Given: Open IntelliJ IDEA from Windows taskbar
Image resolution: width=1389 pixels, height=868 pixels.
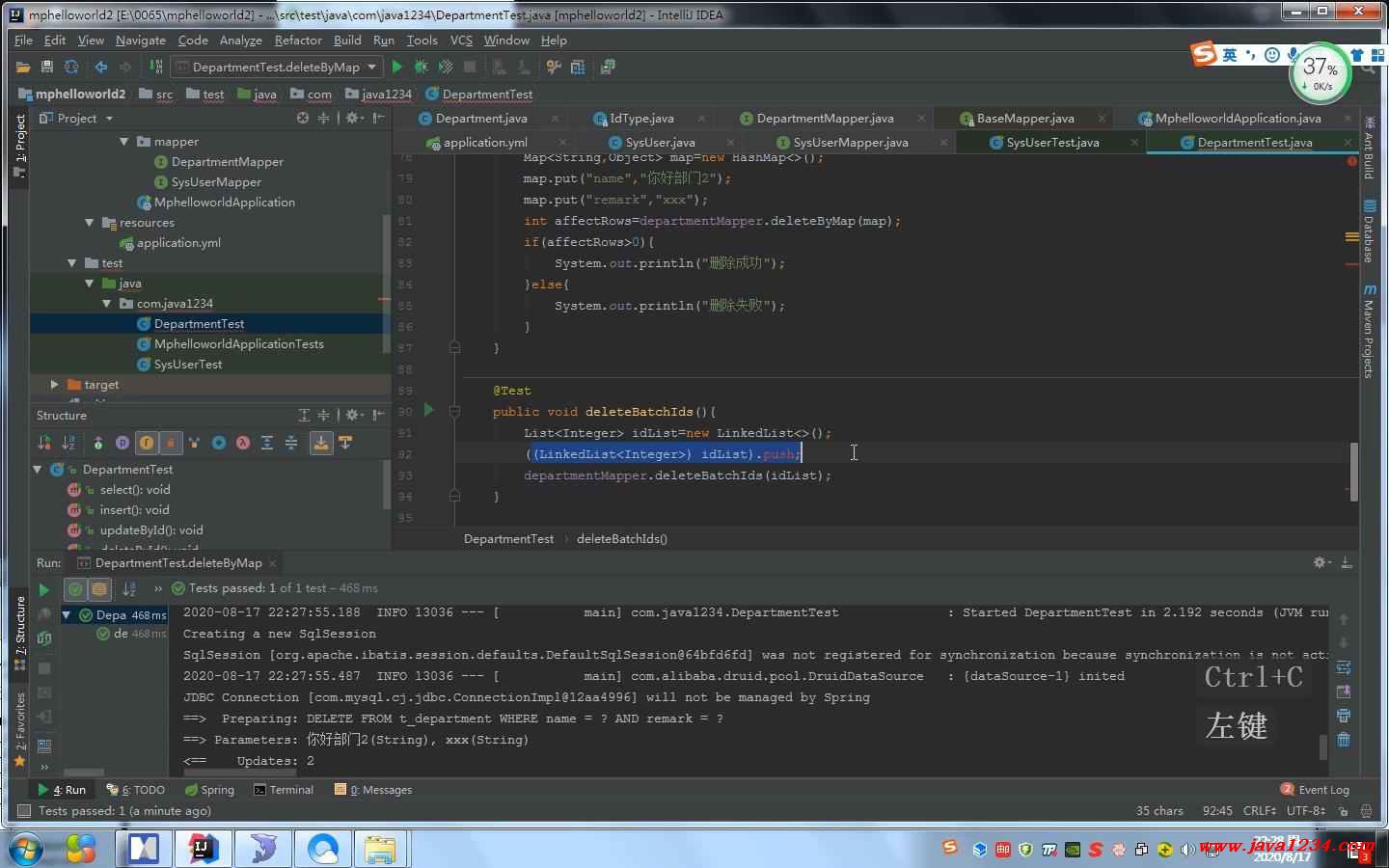Looking at the screenshot, I should pos(202,849).
